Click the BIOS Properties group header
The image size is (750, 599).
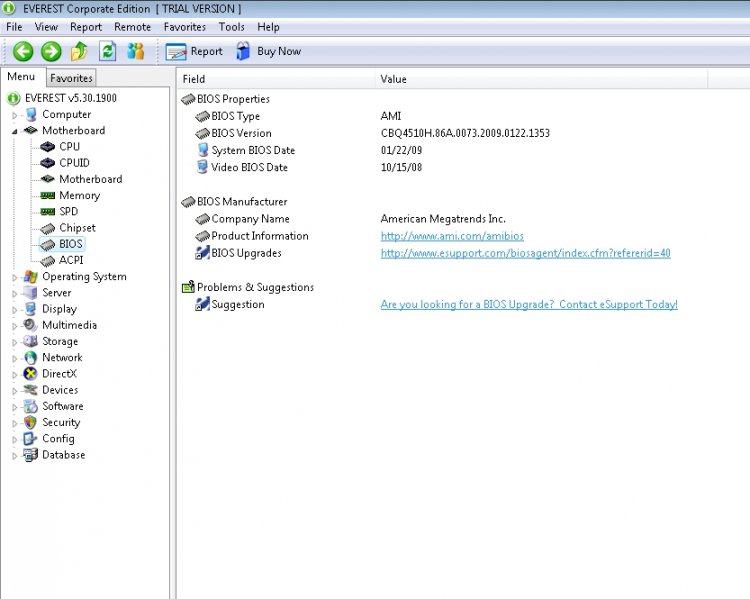tap(225, 99)
